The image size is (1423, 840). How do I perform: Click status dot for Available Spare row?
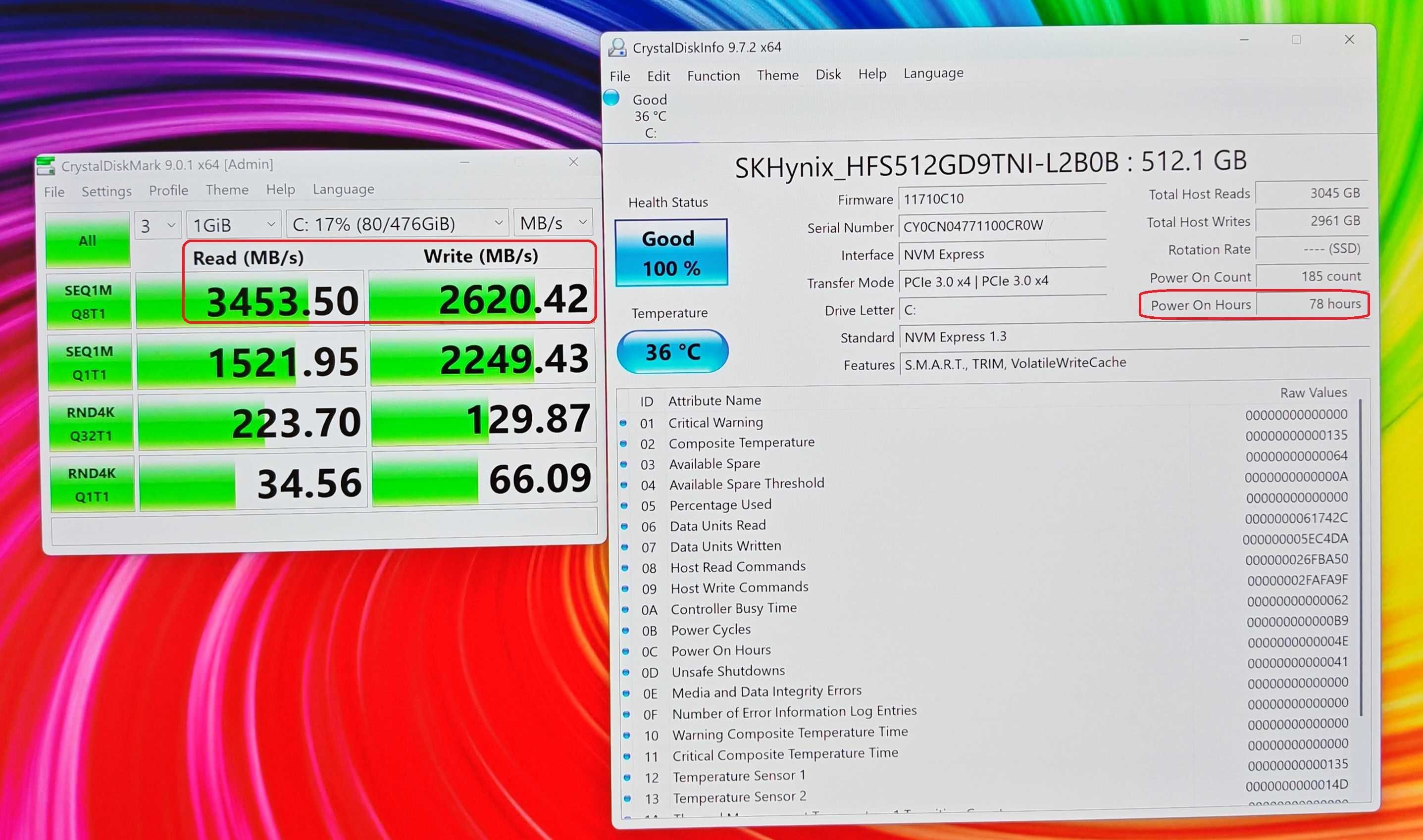click(x=624, y=464)
